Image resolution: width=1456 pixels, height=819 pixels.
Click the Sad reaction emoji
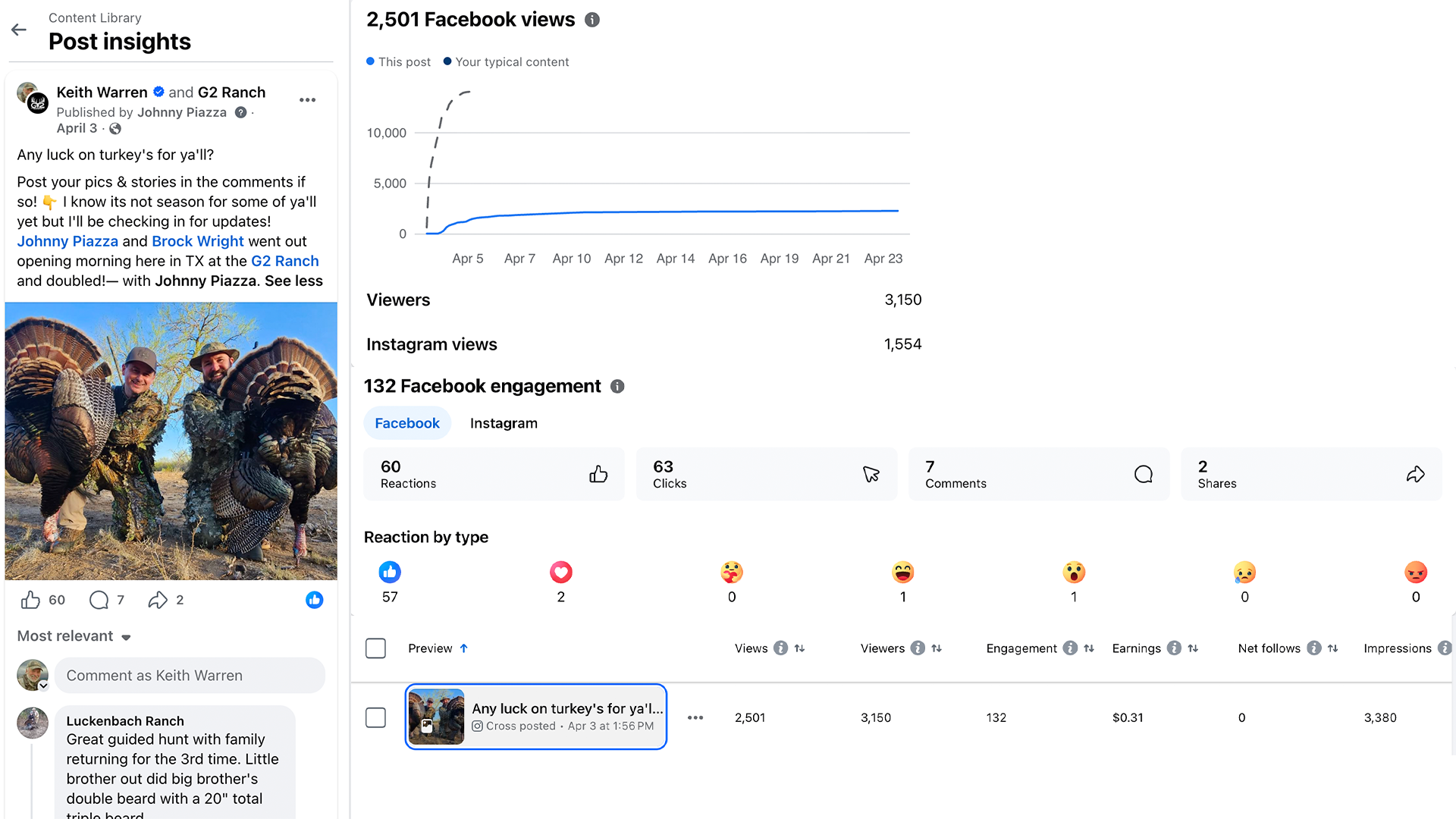(x=1244, y=572)
